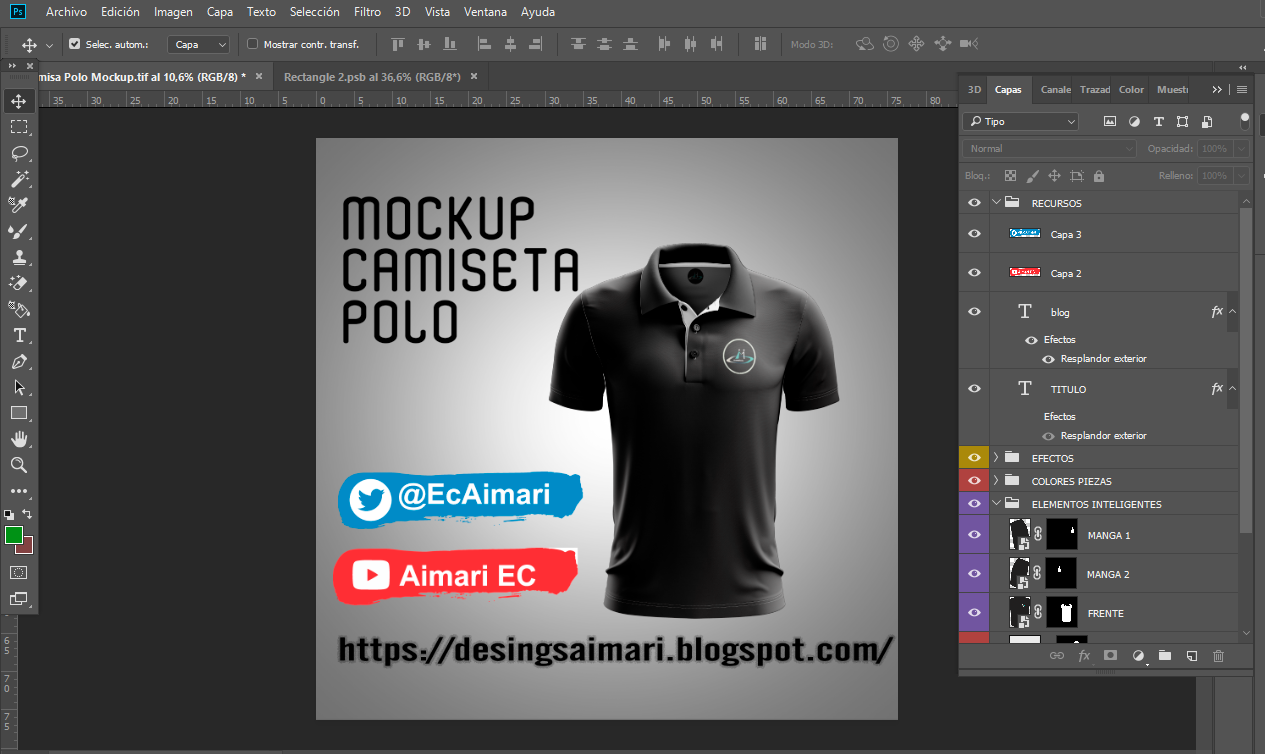
Task: Collapse the RECURSOS group
Action: pyautogui.click(x=995, y=201)
